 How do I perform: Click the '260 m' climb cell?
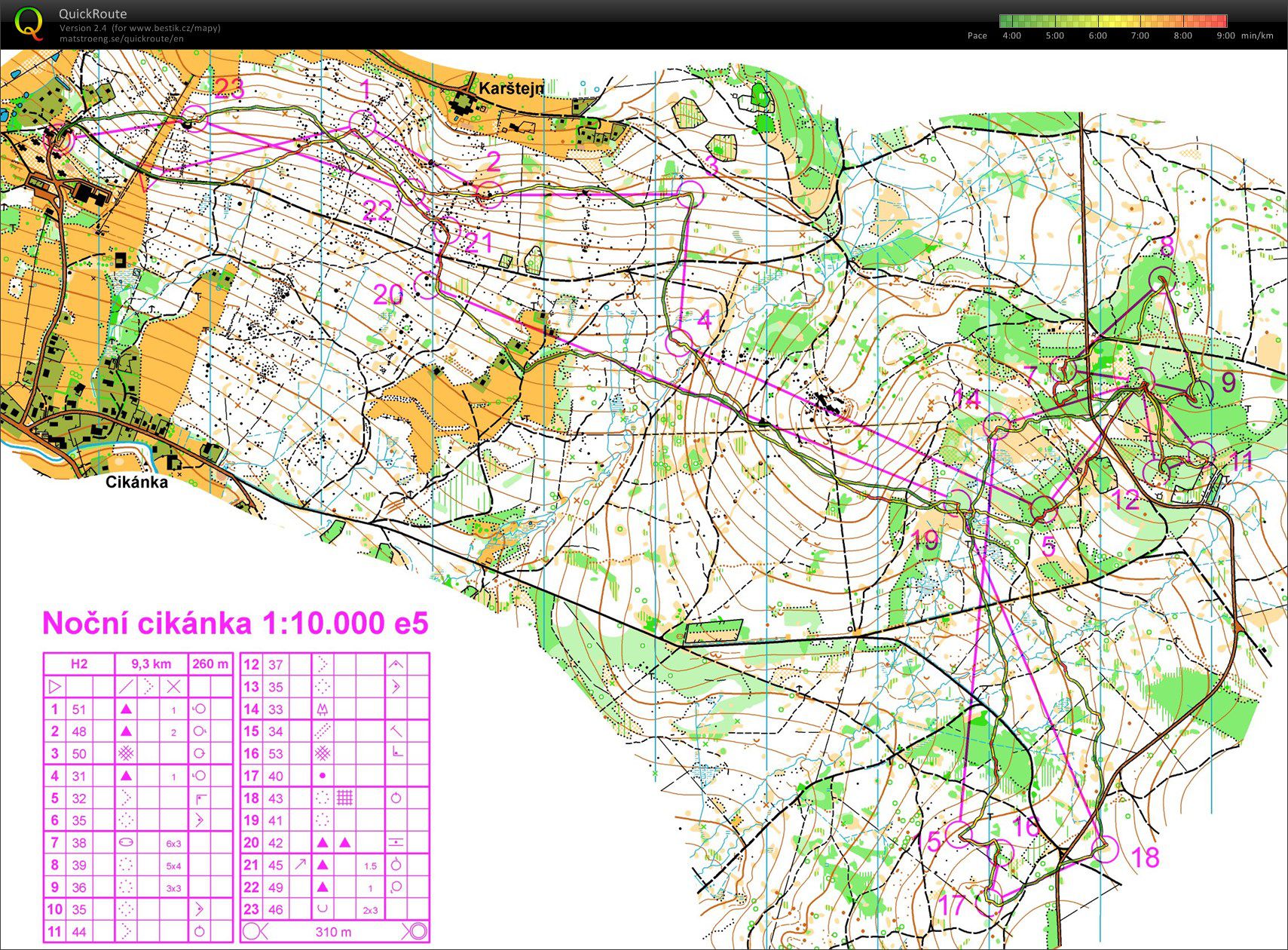(210, 664)
